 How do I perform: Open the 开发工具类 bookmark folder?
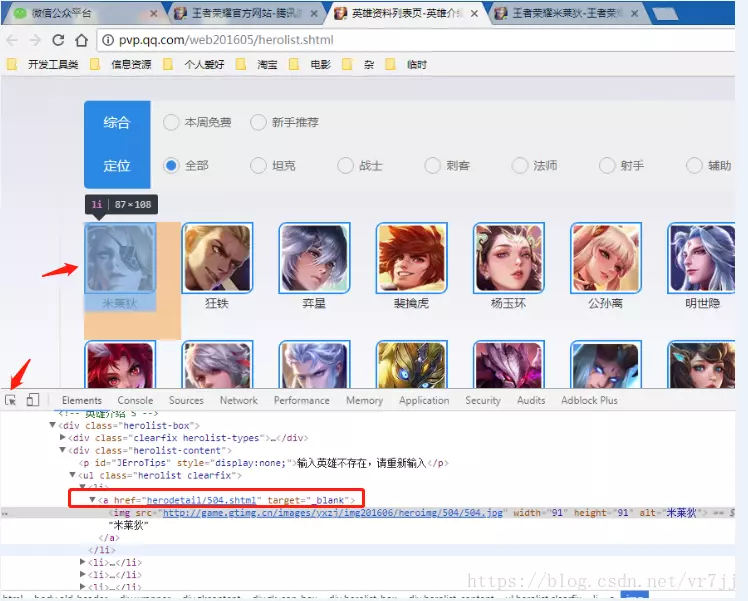[x=42, y=64]
